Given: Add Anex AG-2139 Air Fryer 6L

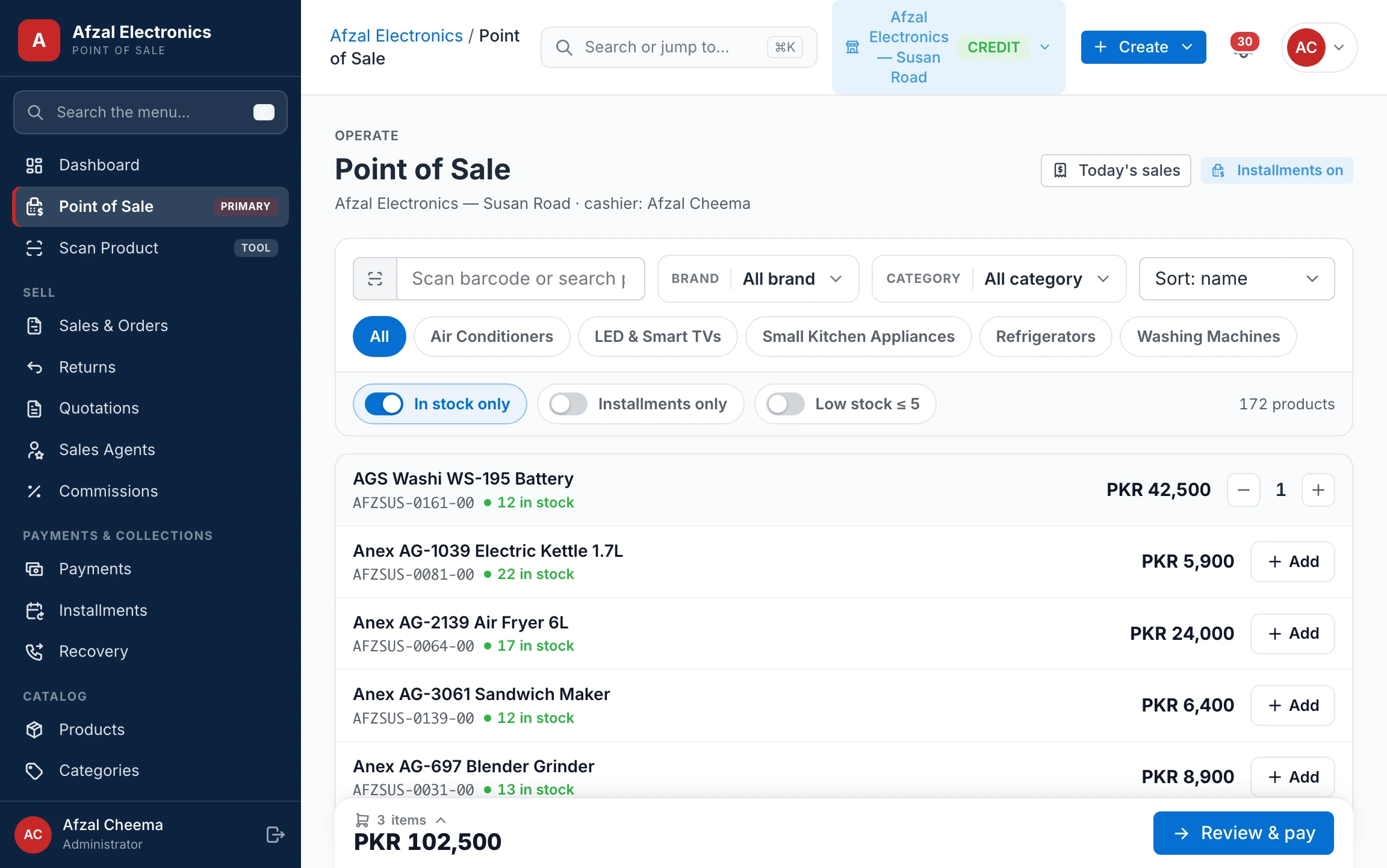Looking at the screenshot, I should pos(1292,633).
